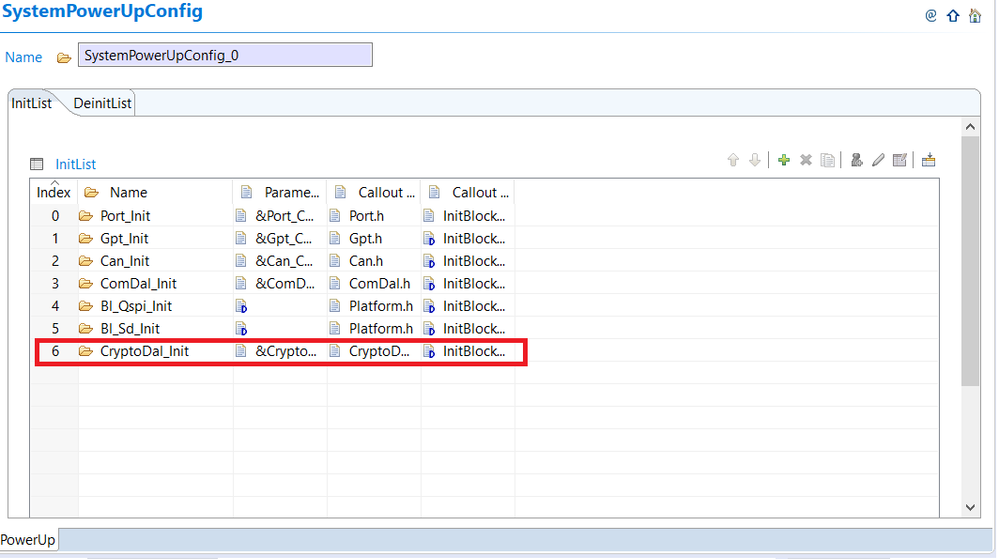Click the move down arrow in InitList toolbar
The width and height of the screenshot is (999, 559).
(755, 160)
